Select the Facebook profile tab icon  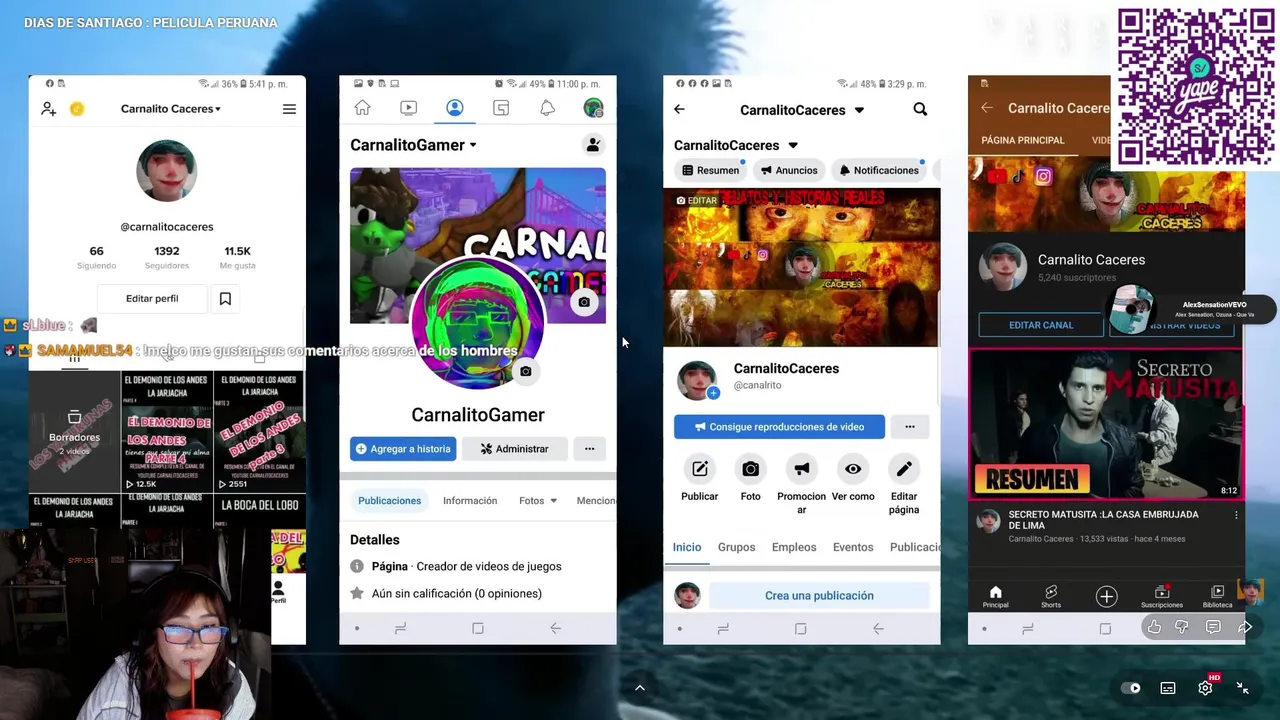(455, 108)
